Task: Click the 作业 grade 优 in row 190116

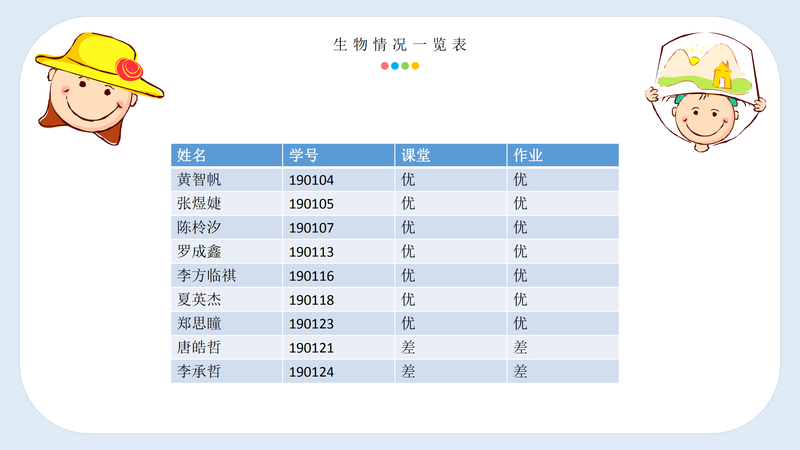Action: (x=520, y=276)
